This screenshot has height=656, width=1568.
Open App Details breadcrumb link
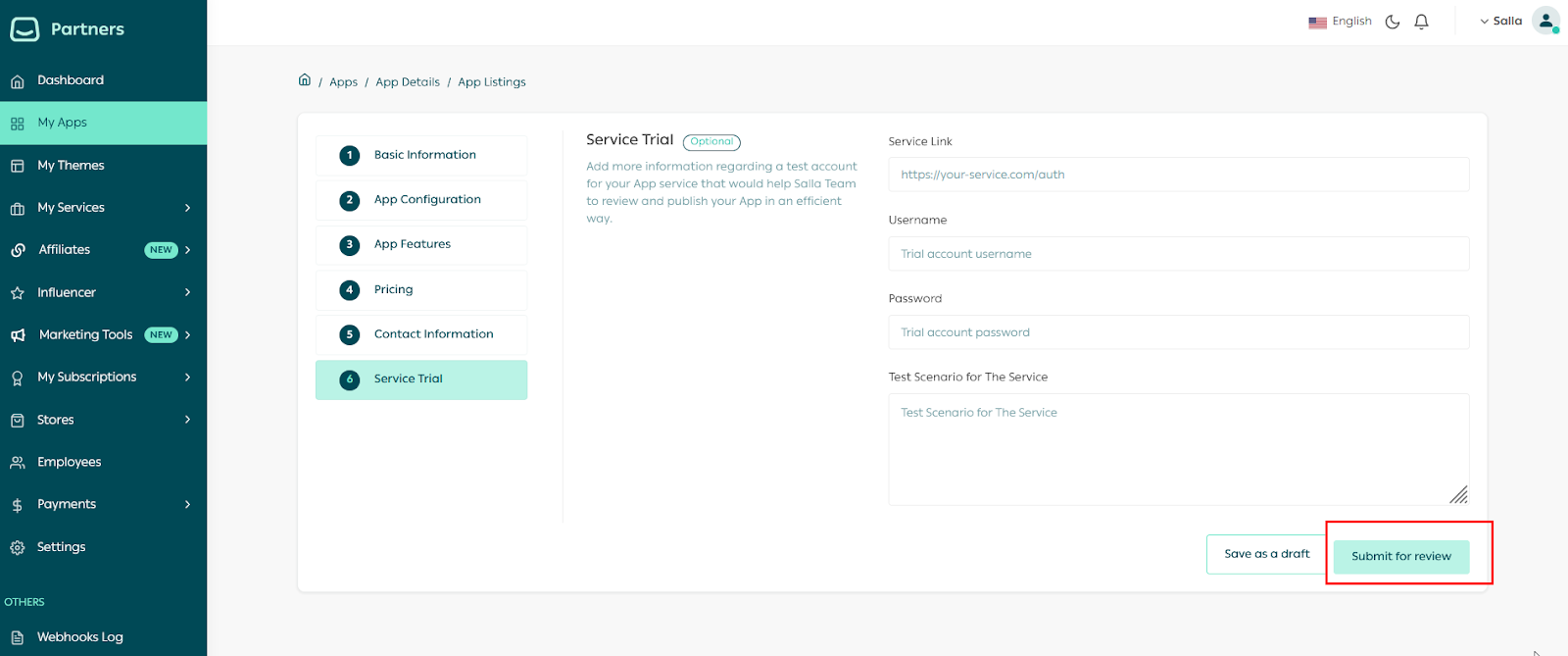pos(408,82)
